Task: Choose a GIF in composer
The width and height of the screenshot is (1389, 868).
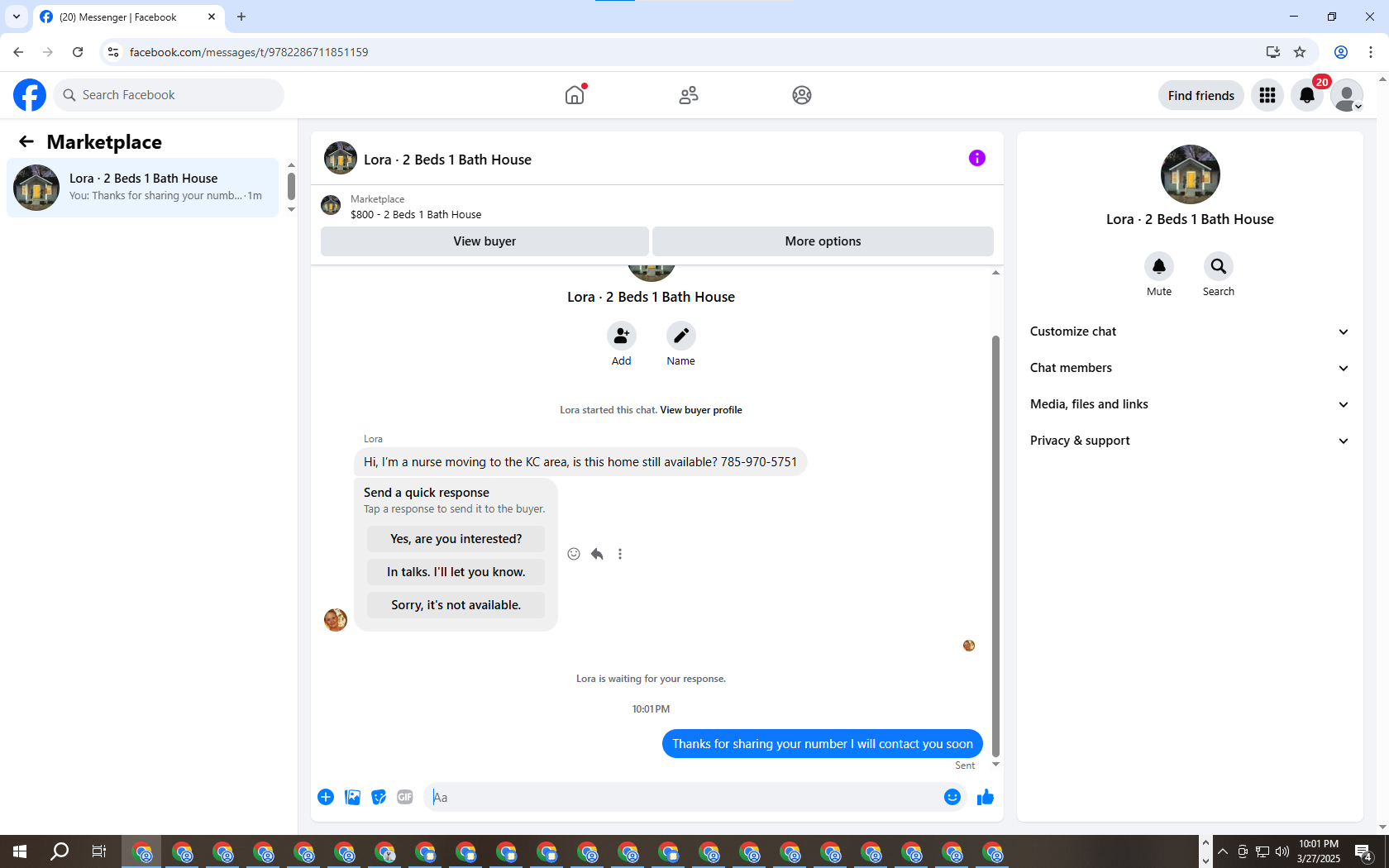Action: [x=405, y=797]
